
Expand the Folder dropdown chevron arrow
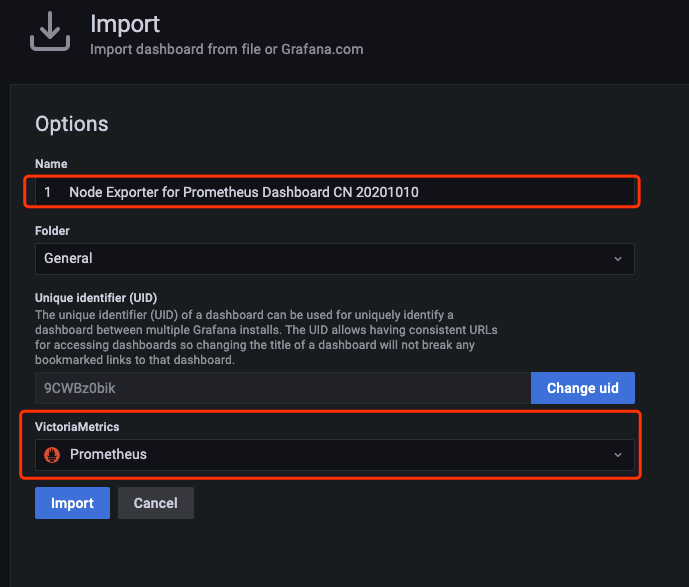(x=617, y=258)
